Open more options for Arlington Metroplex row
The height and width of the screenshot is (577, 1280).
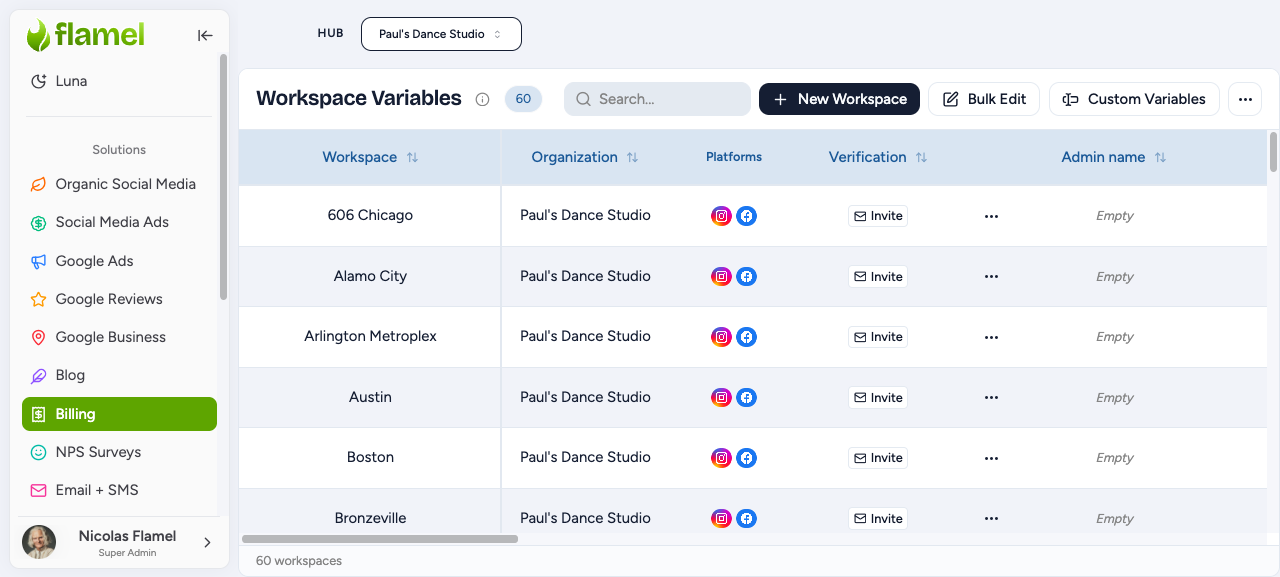tap(991, 337)
